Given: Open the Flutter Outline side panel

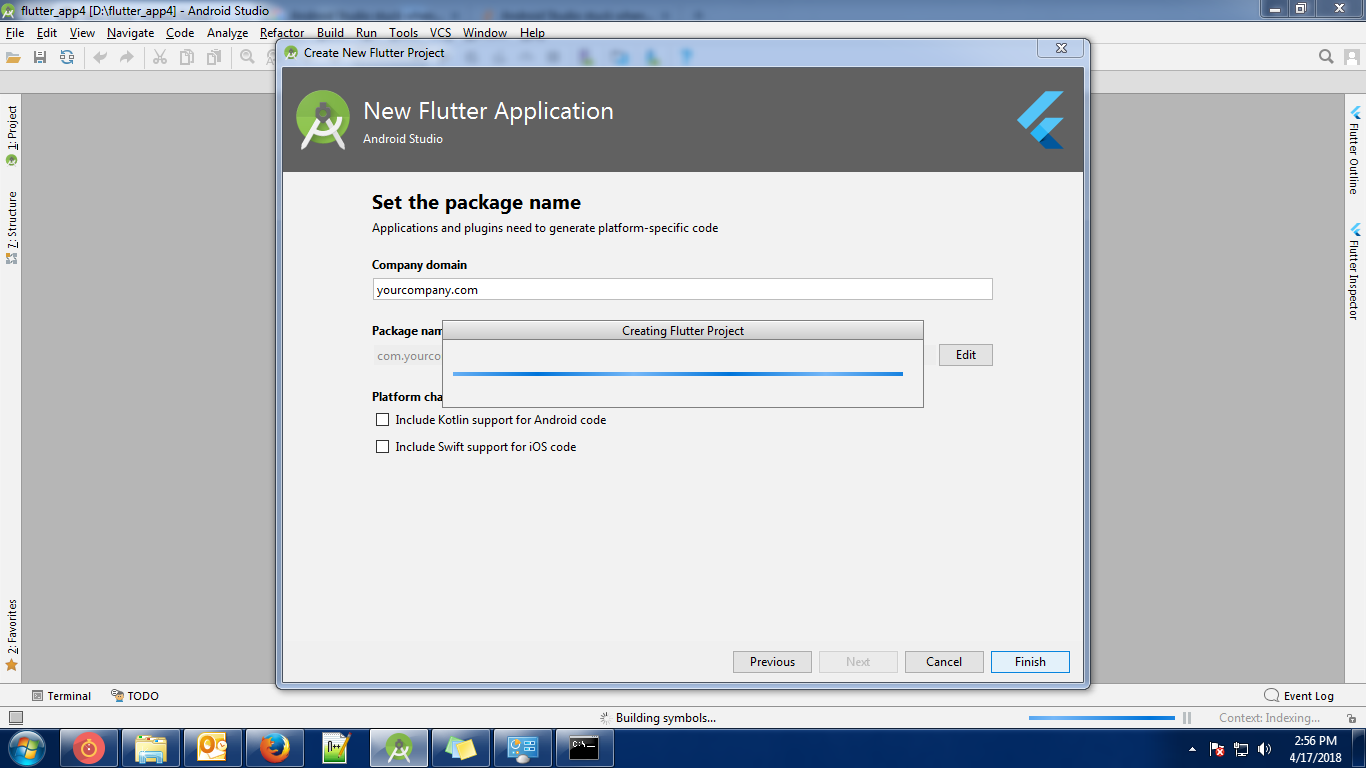Looking at the screenshot, I should click(1355, 150).
